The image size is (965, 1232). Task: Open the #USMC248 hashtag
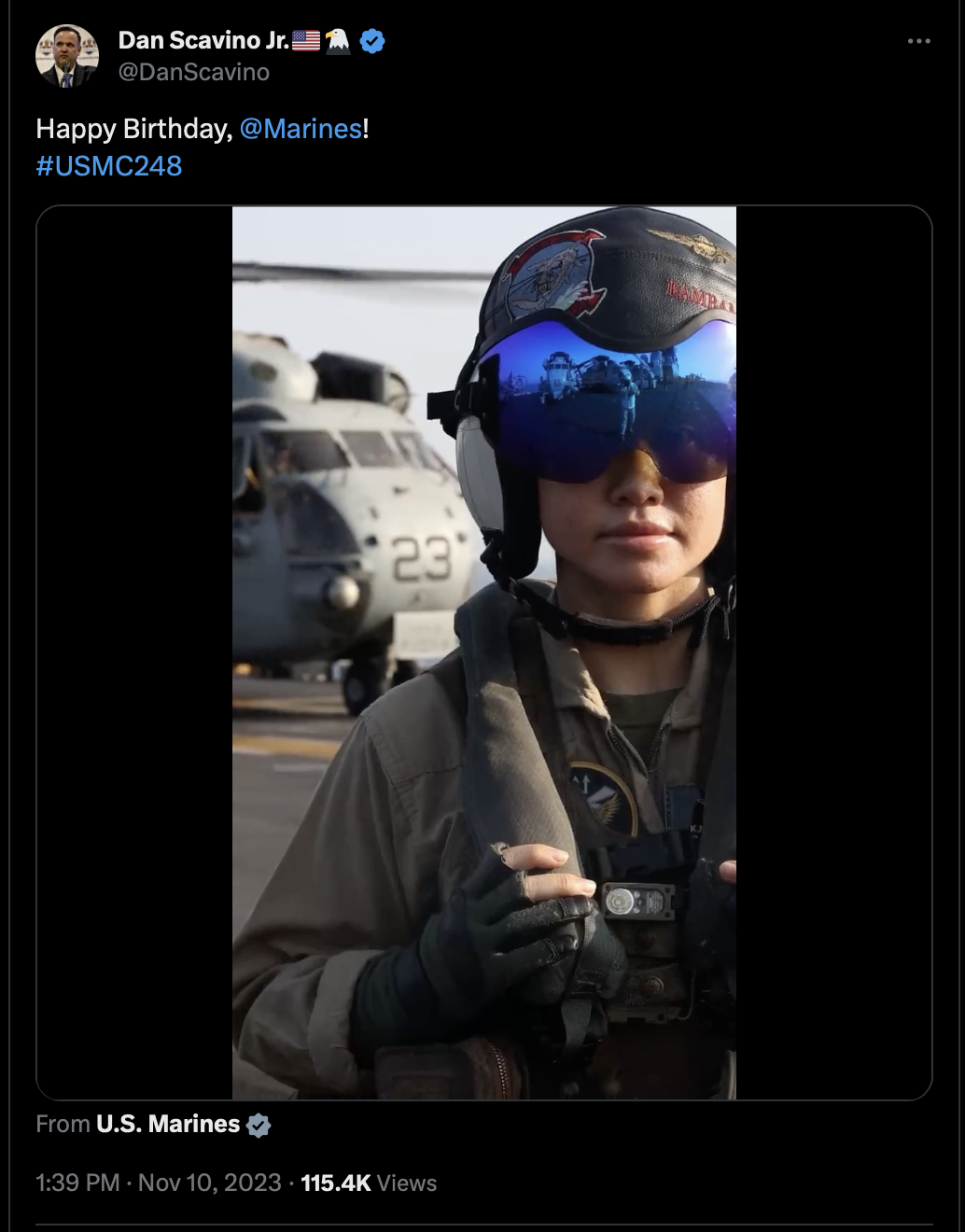pyautogui.click(x=109, y=166)
